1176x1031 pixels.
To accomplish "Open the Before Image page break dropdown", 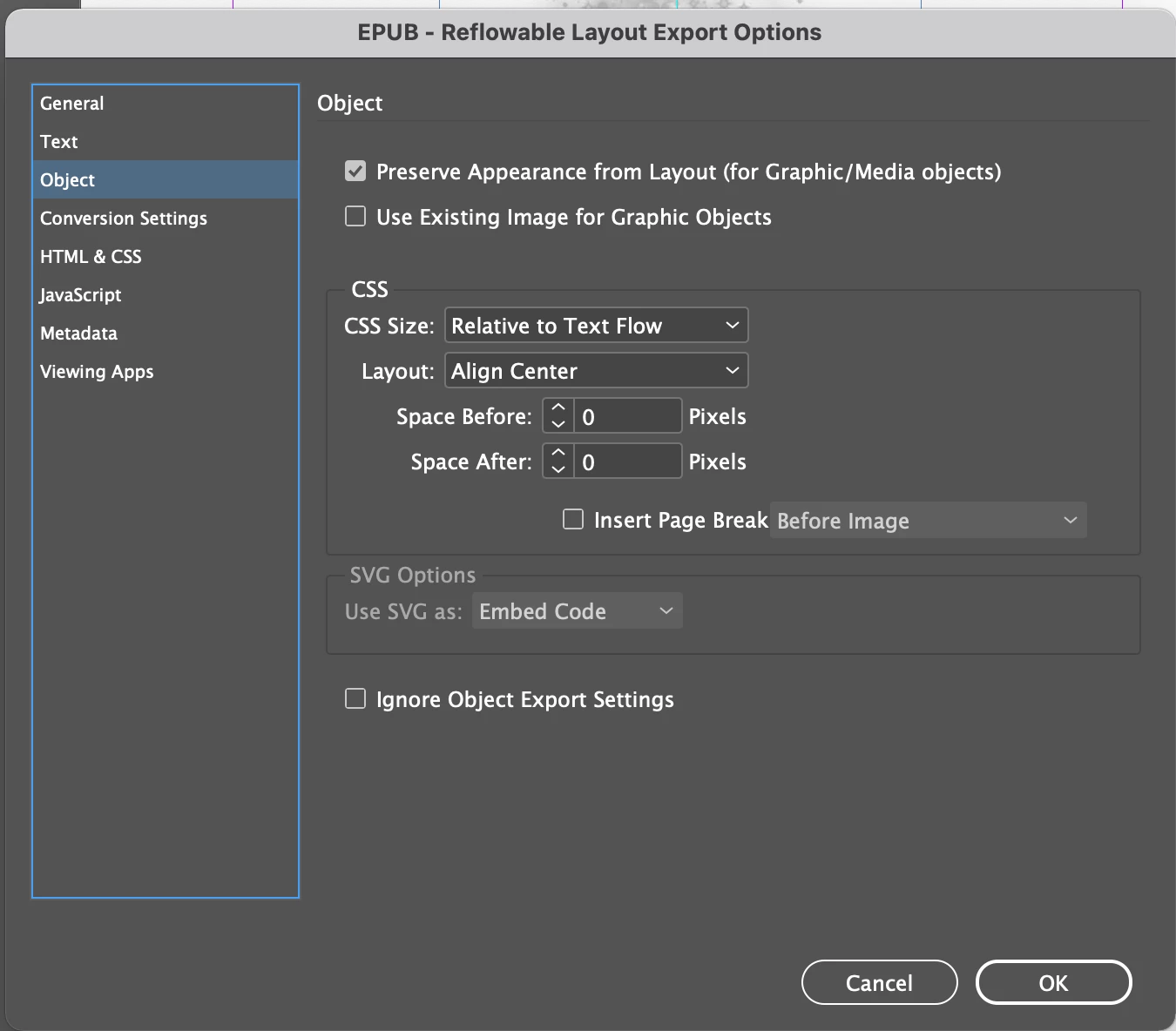I will (929, 521).
